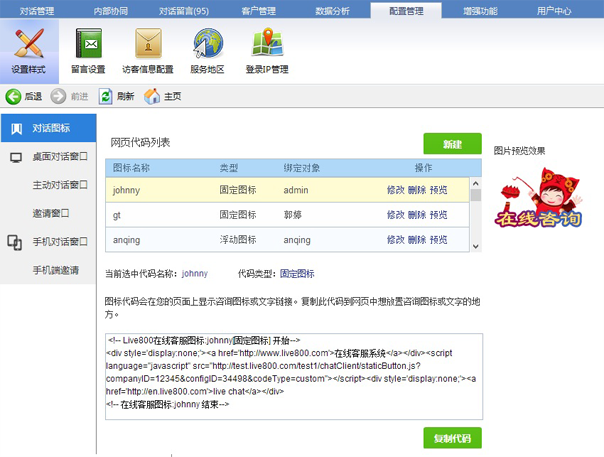
Task: Go back with the 后退 arrow
Action: 24,97
